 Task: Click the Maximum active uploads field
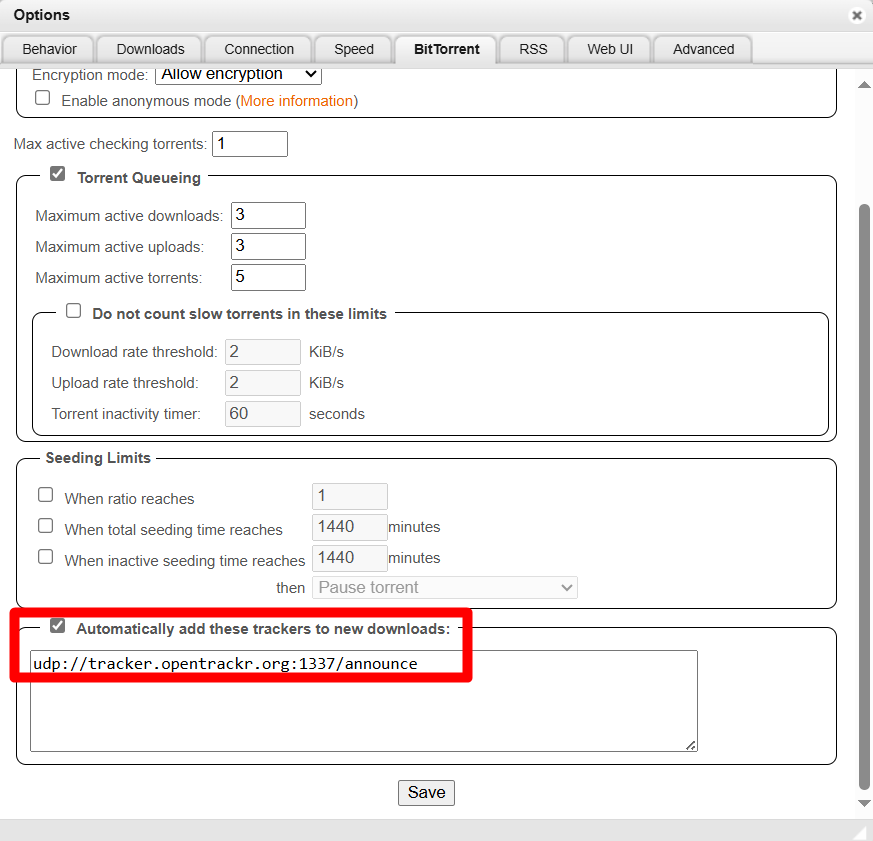click(268, 246)
